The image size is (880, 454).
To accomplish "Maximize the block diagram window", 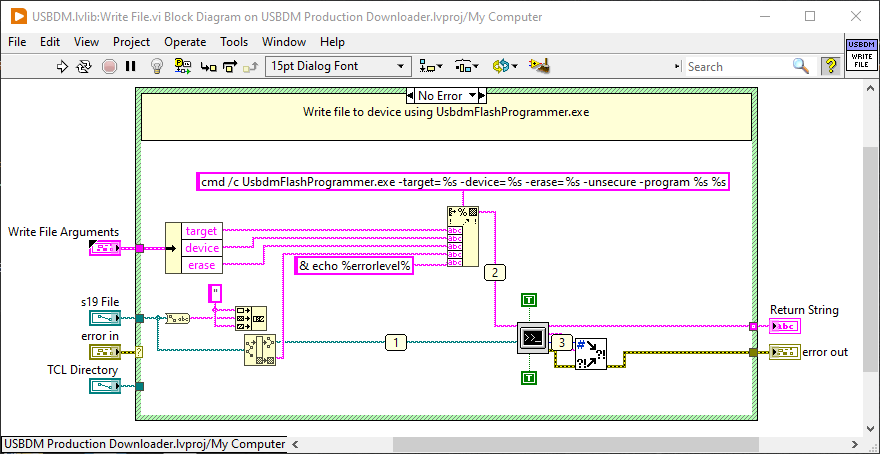I will tap(810, 16).
